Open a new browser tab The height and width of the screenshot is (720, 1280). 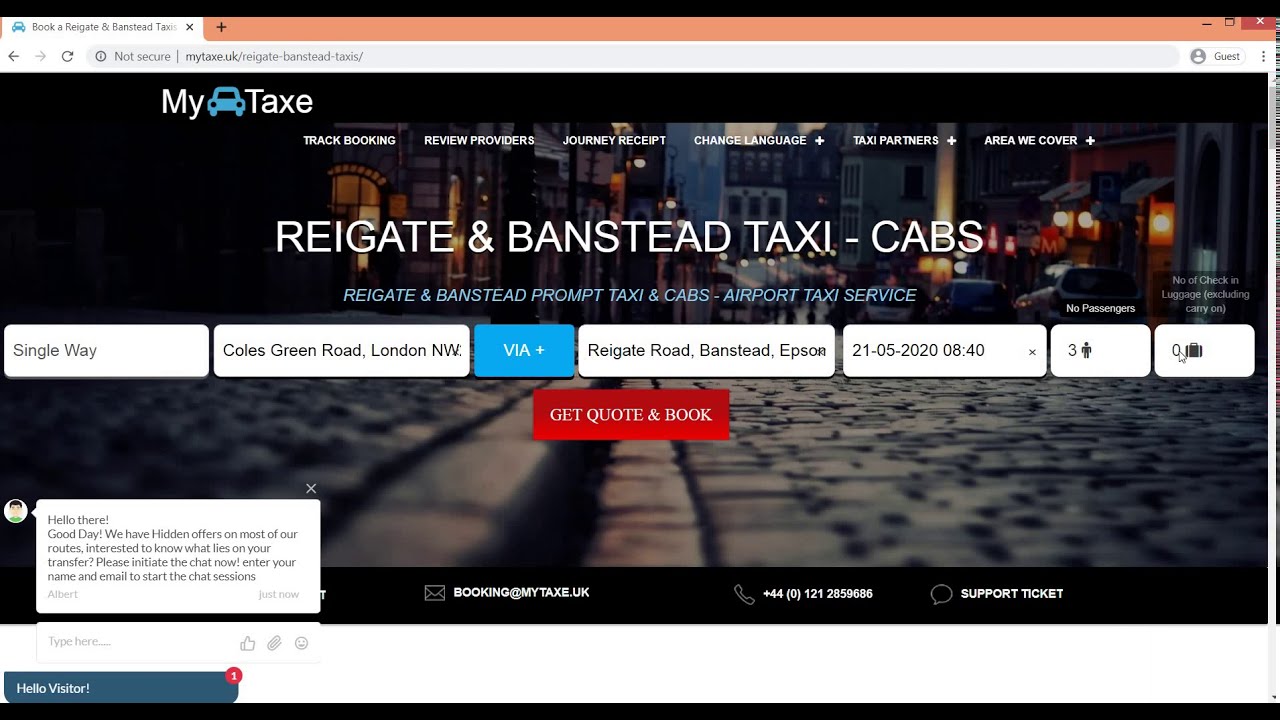click(221, 27)
